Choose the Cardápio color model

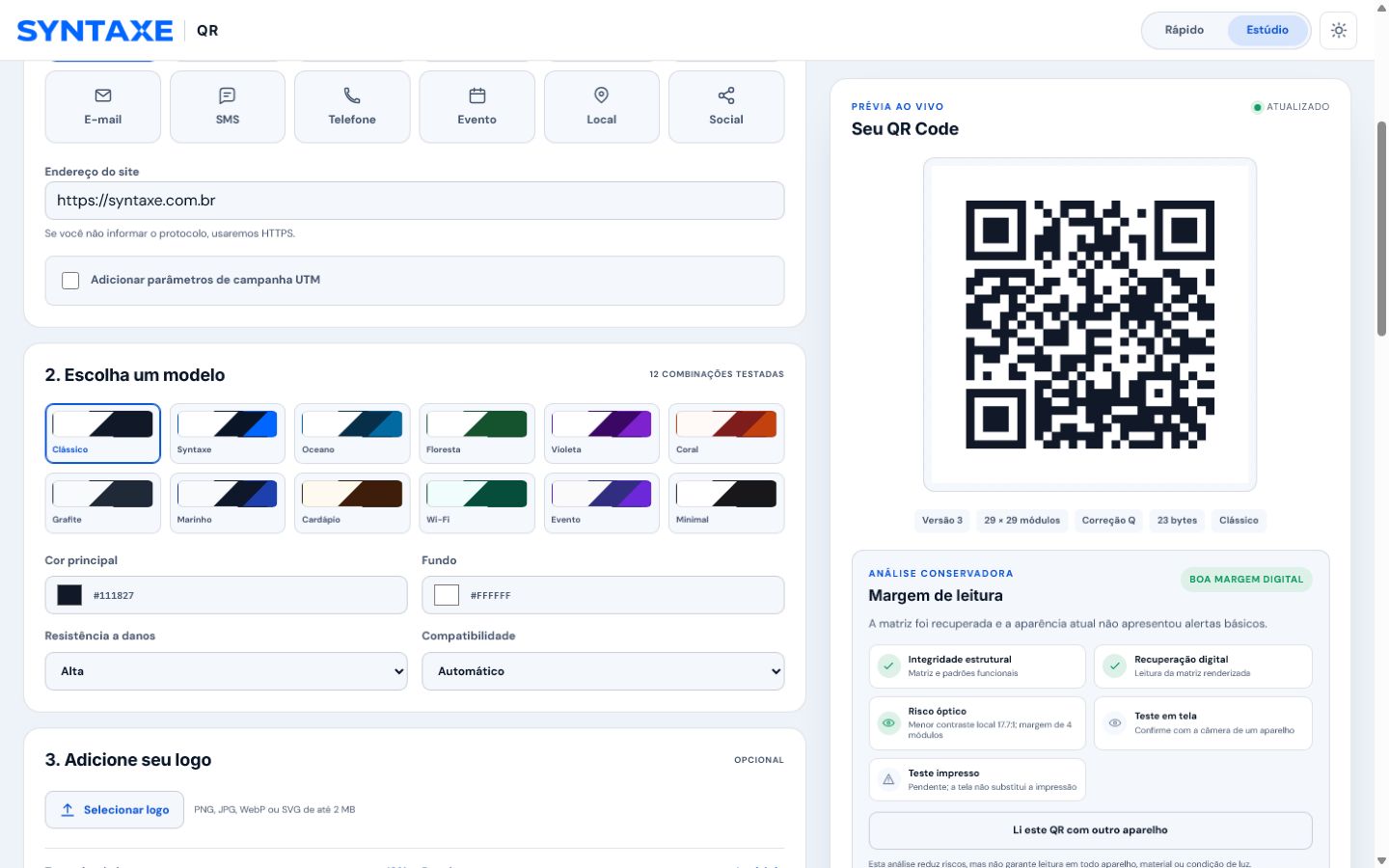coord(352,503)
